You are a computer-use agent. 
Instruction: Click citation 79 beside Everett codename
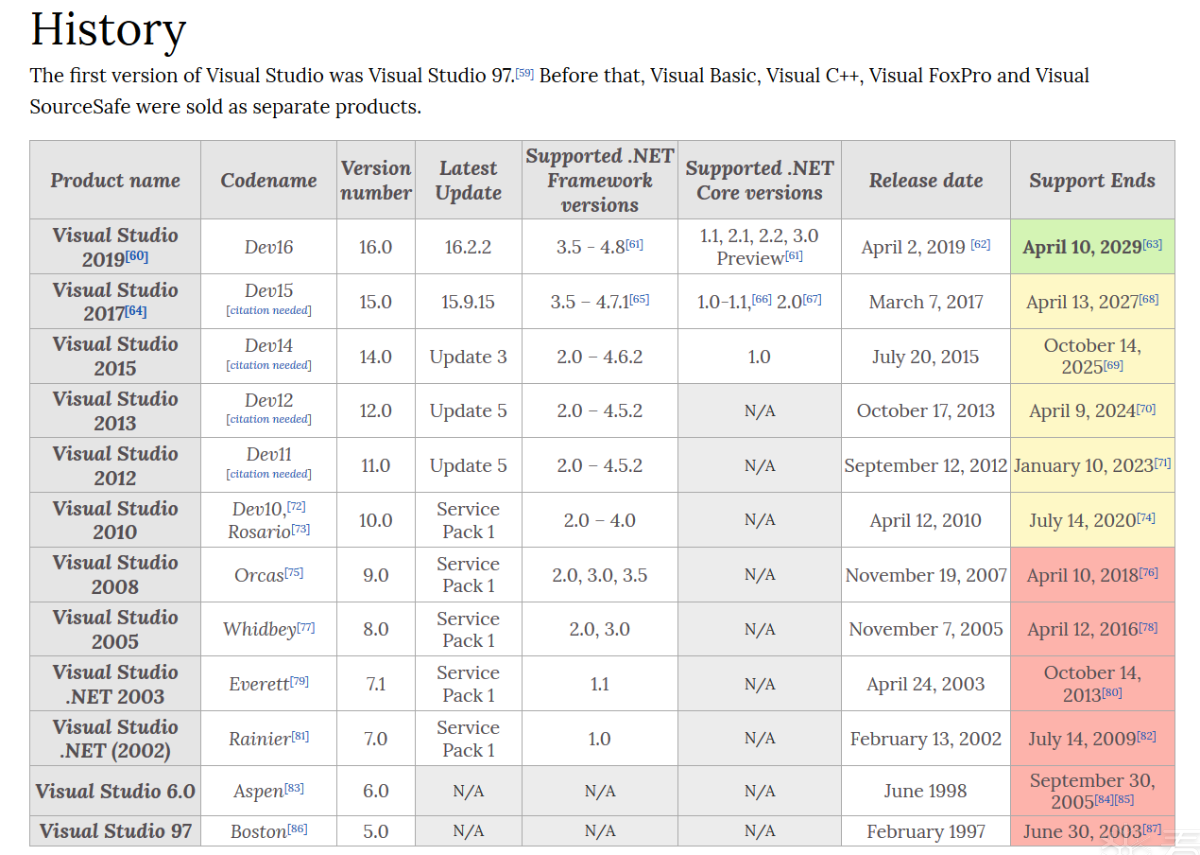coord(299,681)
